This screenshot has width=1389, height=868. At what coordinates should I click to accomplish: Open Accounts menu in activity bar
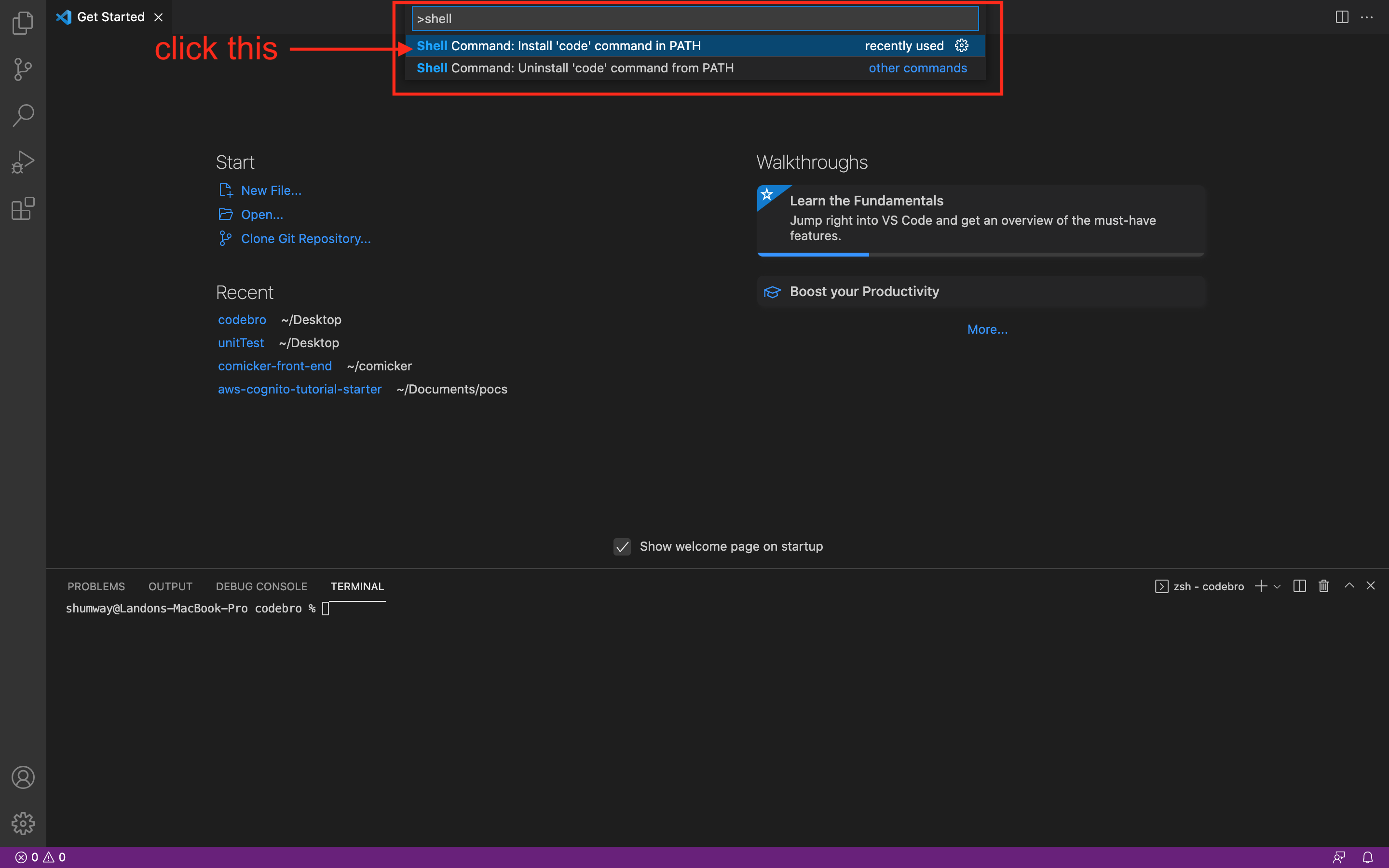click(x=23, y=777)
